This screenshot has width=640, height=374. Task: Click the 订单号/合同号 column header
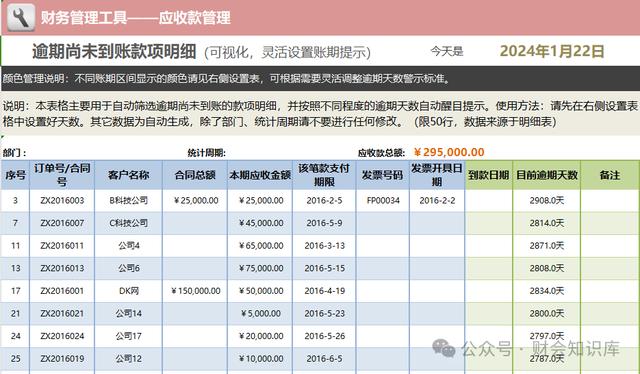[62, 175]
